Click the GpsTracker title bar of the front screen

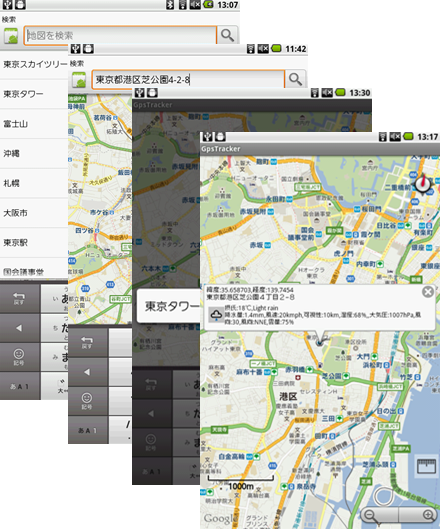[x=320, y=149]
